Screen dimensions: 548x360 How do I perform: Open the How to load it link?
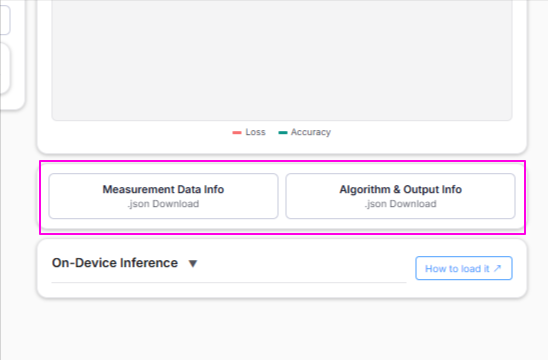click(464, 268)
